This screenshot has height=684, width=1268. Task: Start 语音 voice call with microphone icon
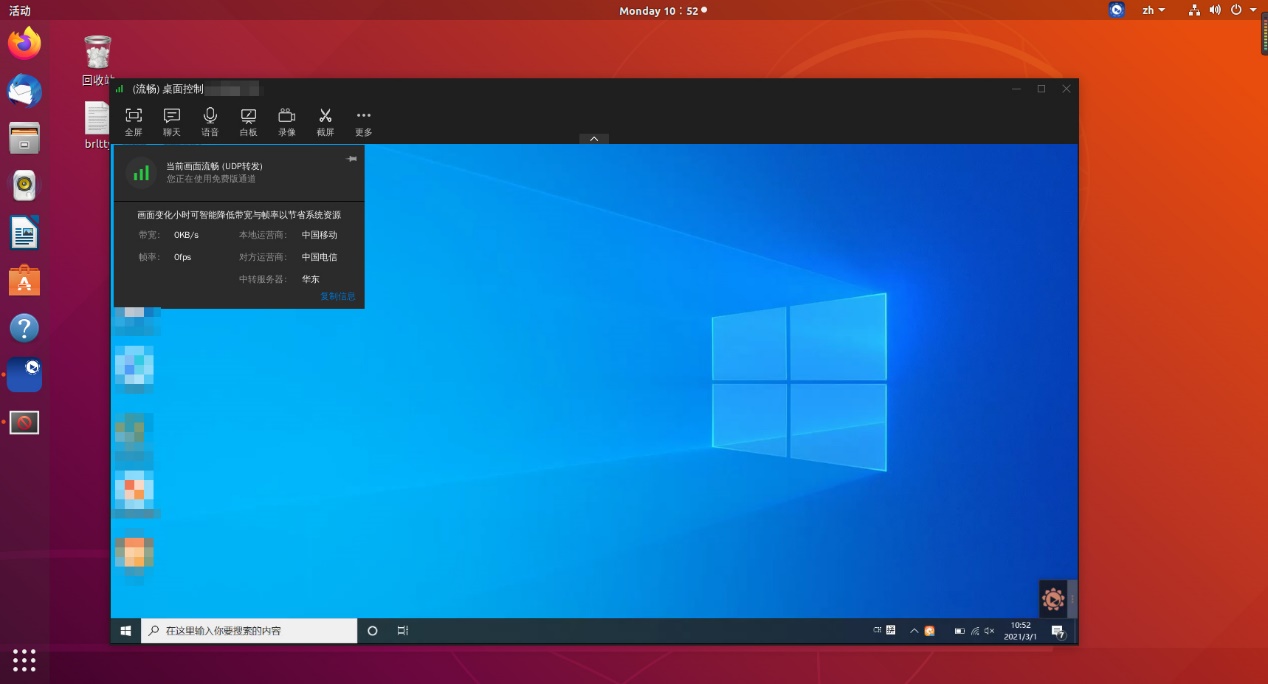pyautogui.click(x=210, y=122)
